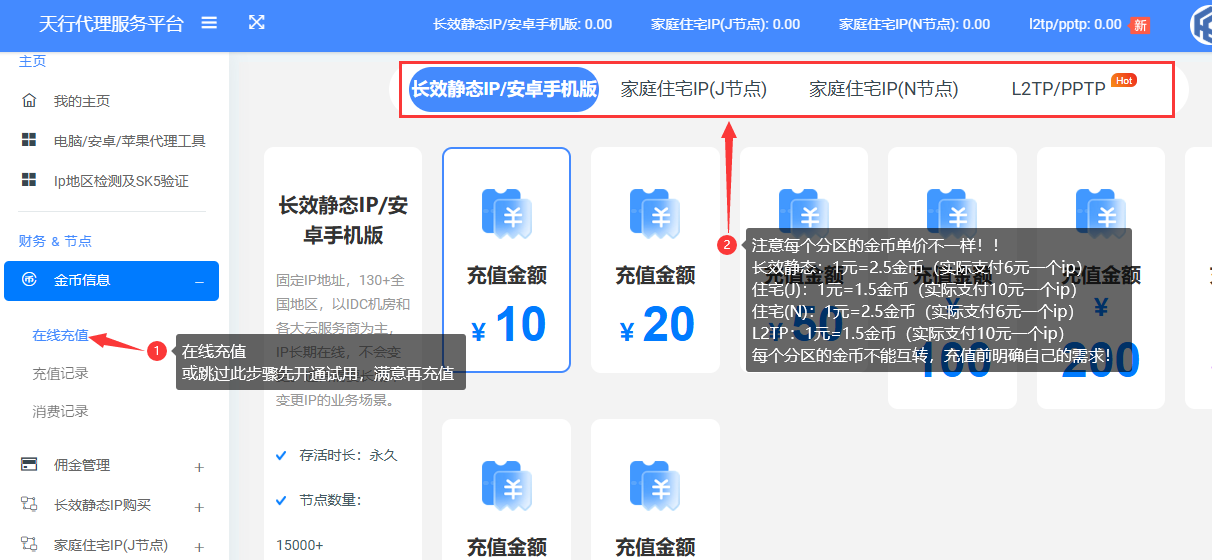Click the grid icon beside 电脑/安卓/苹果代理工具
Viewport: 1212px width, 560px height.
[x=29, y=141]
